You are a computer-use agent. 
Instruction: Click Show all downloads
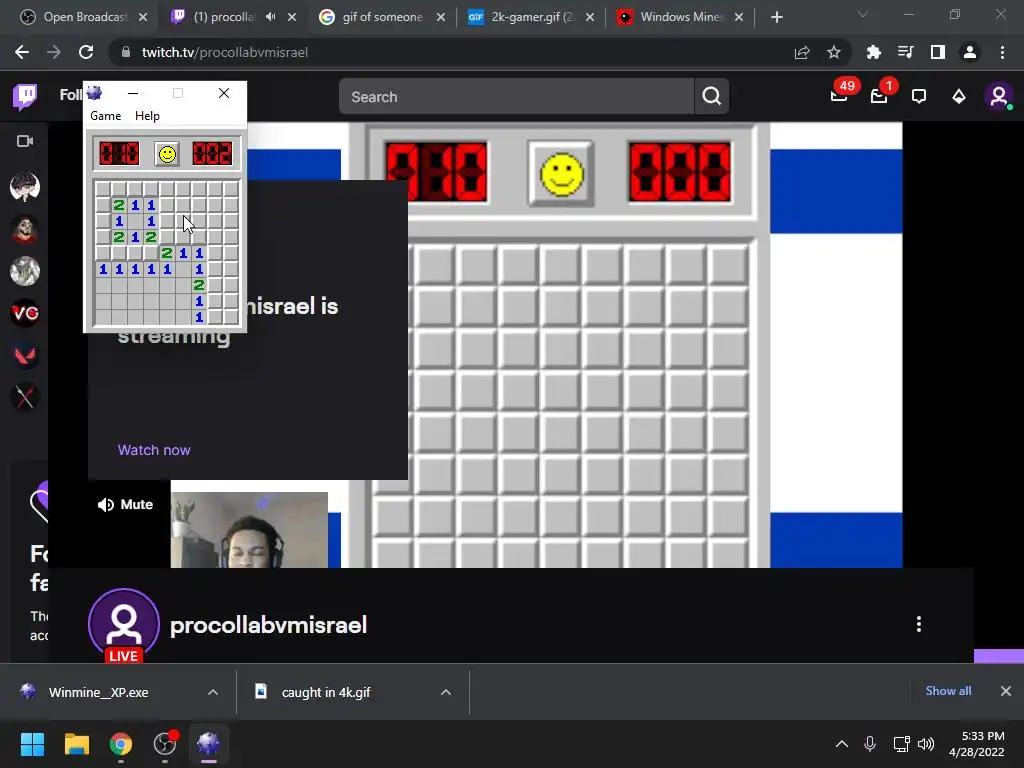948,691
